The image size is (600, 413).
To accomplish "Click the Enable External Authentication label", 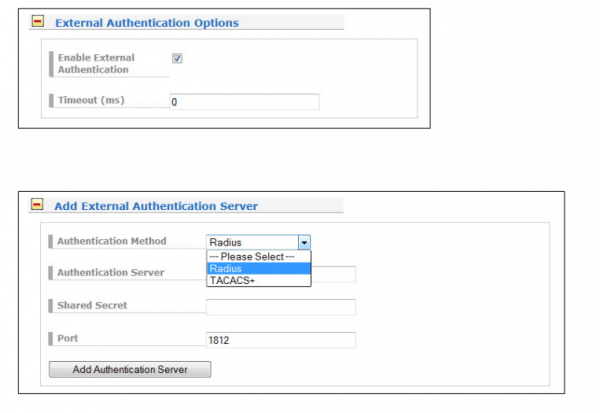I will coord(96,64).
